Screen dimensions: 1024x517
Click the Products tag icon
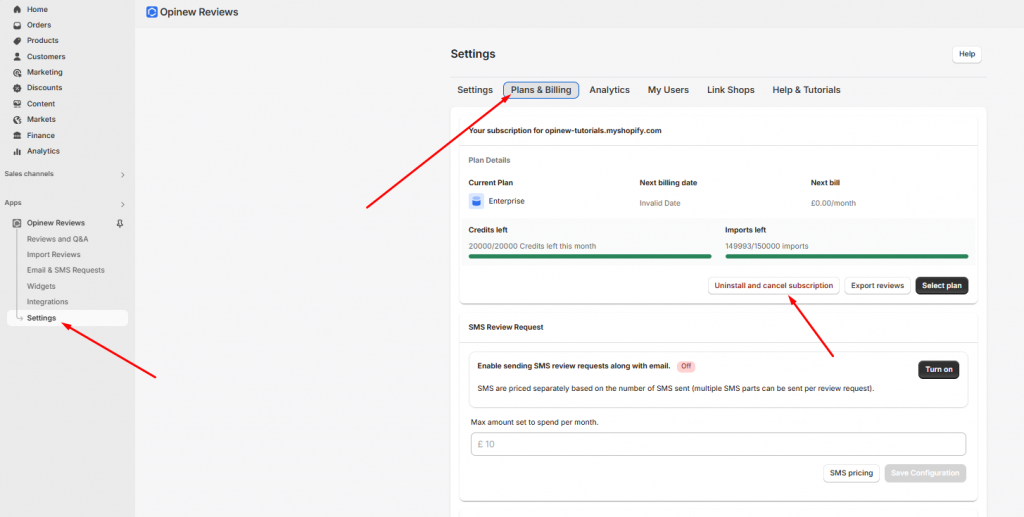[x=17, y=41]
